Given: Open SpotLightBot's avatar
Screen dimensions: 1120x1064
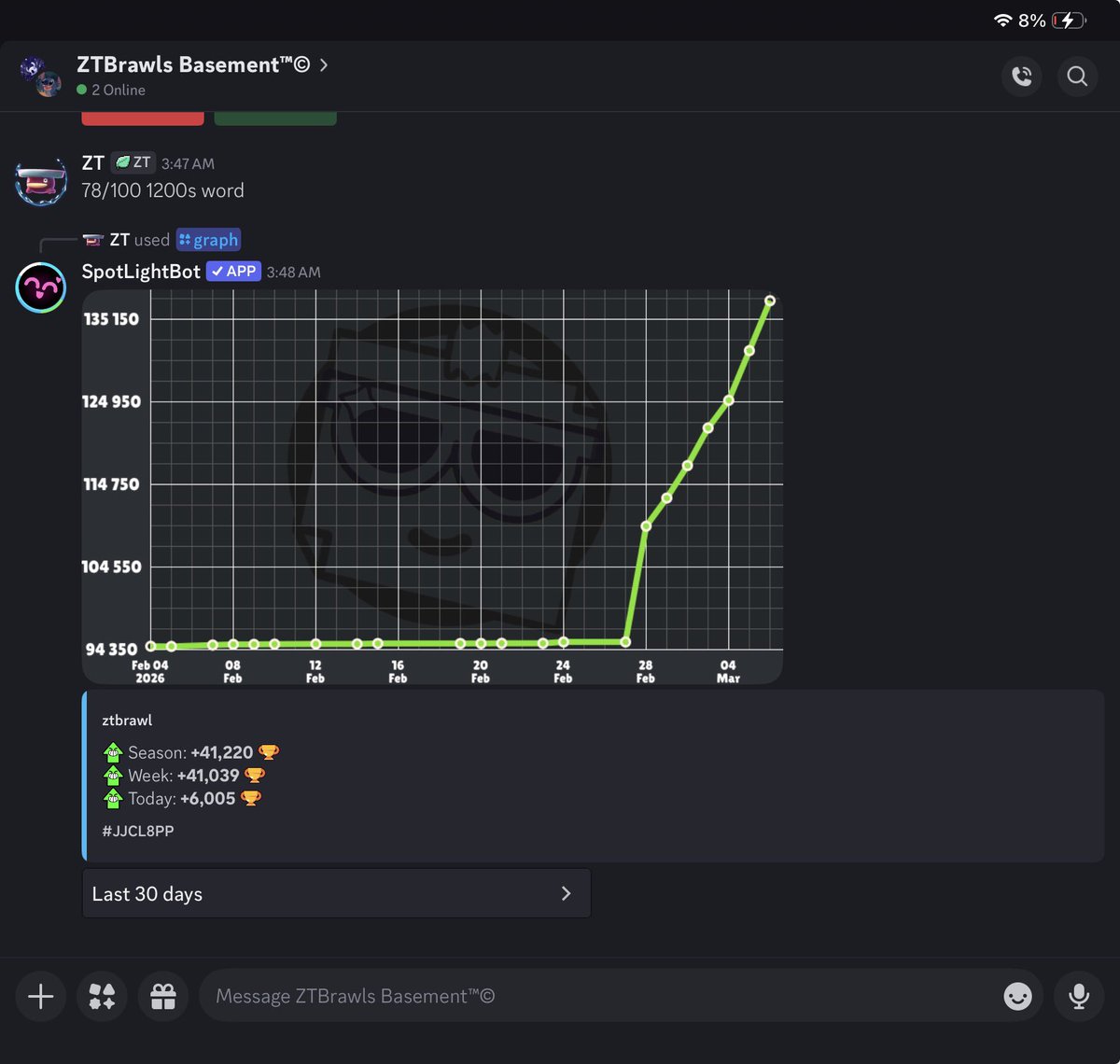Looking at the screenshot, I should point(41,287).
